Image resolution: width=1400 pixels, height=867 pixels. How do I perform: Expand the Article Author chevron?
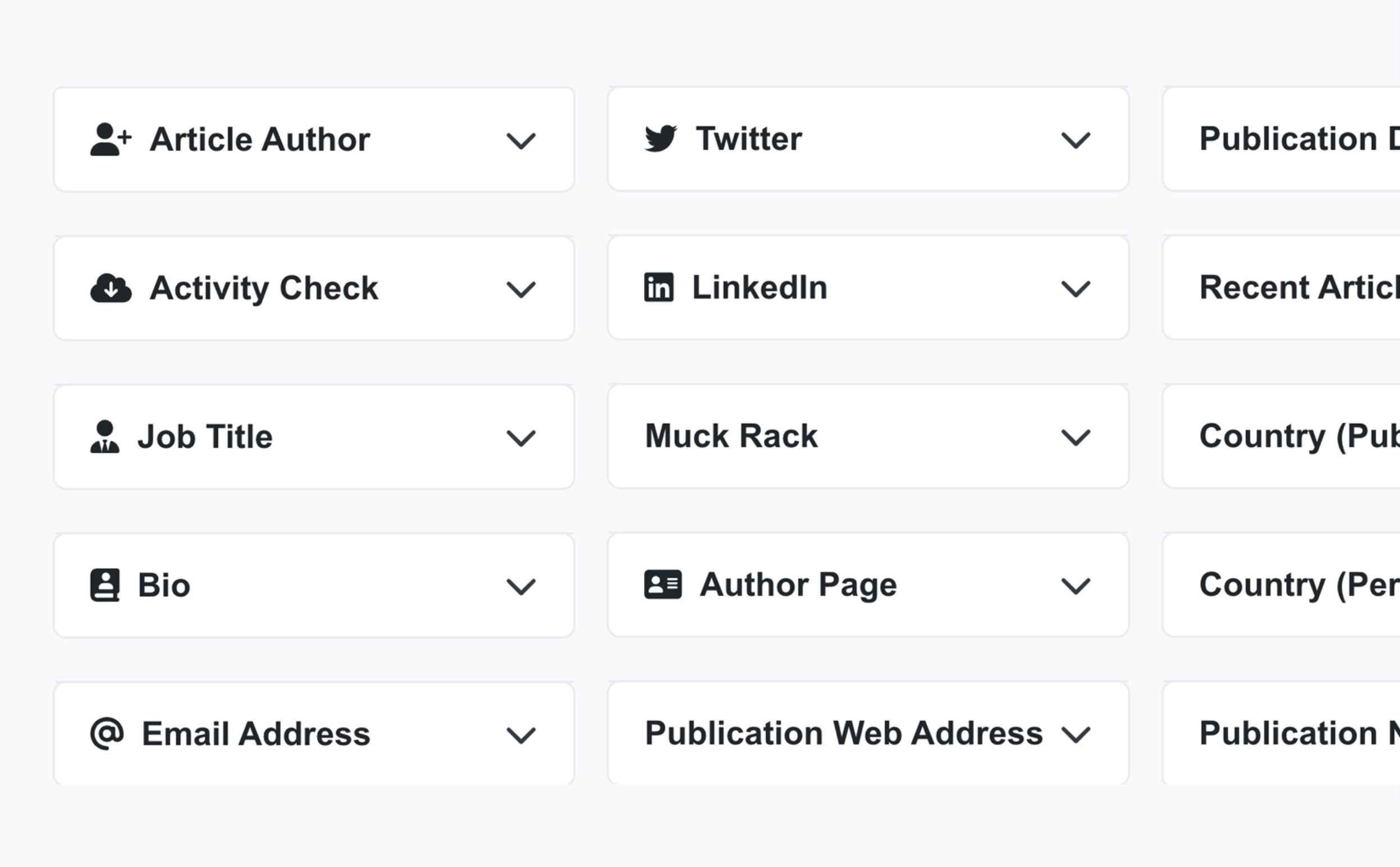[x=520, y=140]
